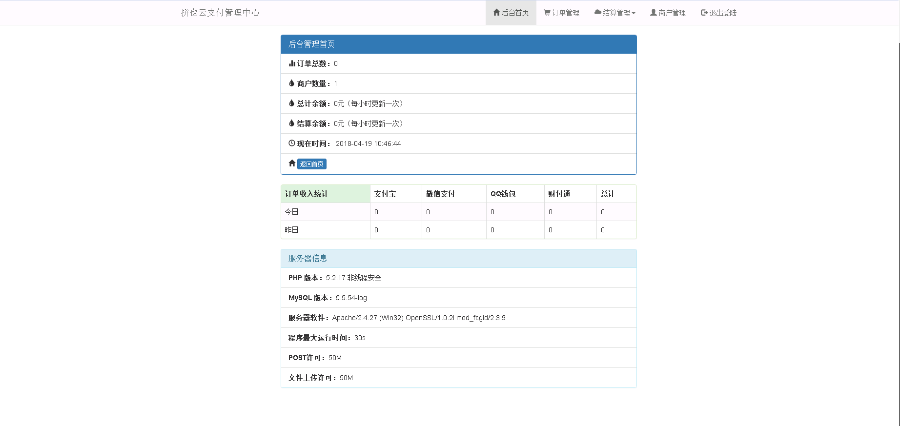Image resolution: width=900 pixels, height=426 pixels.
Task: Click the site title in the navbar
Action: (x=220, y=13)
